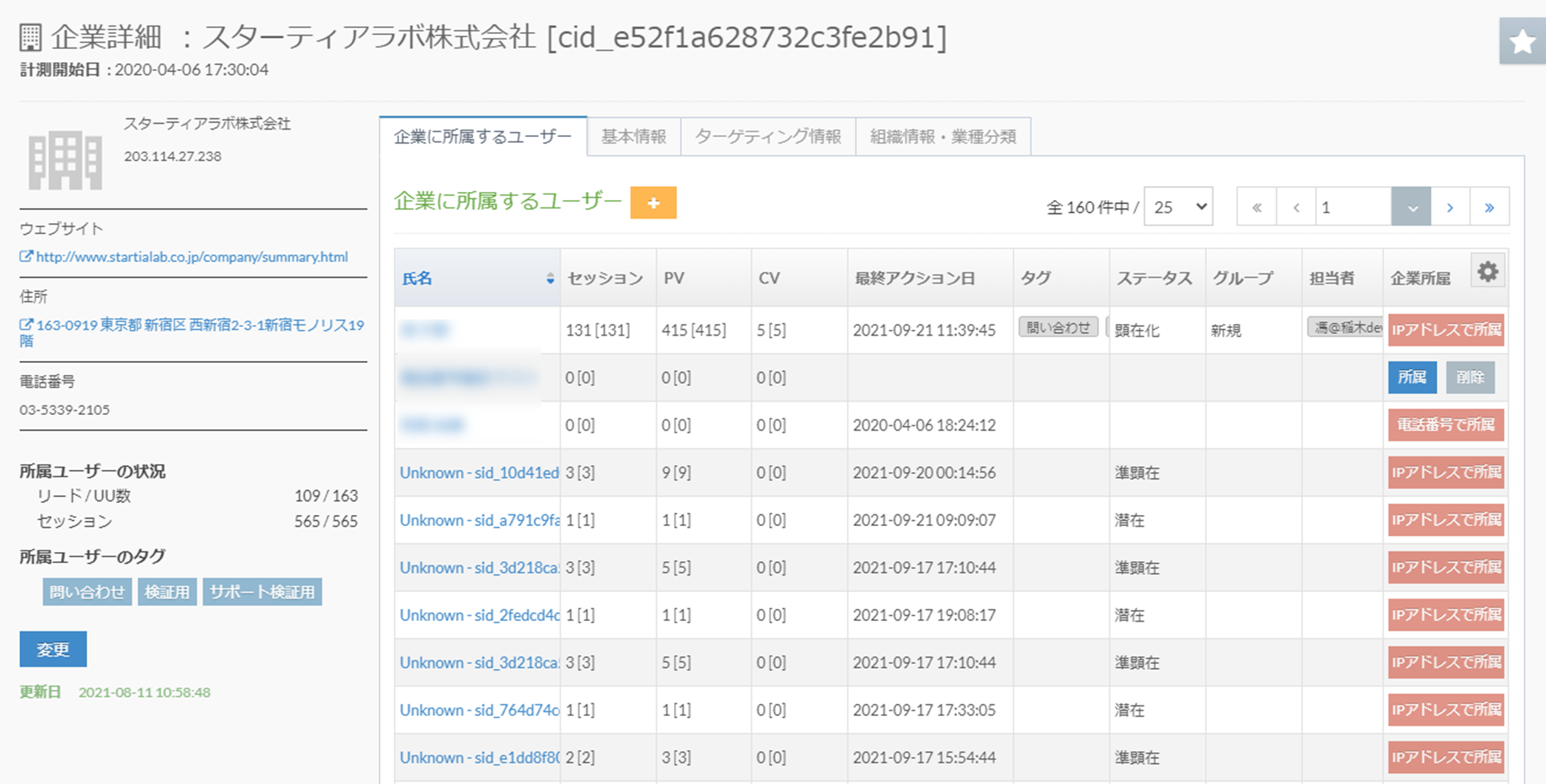
Task: Open user Unknown - sid_e1dd8f8
Action: (479, 757)
